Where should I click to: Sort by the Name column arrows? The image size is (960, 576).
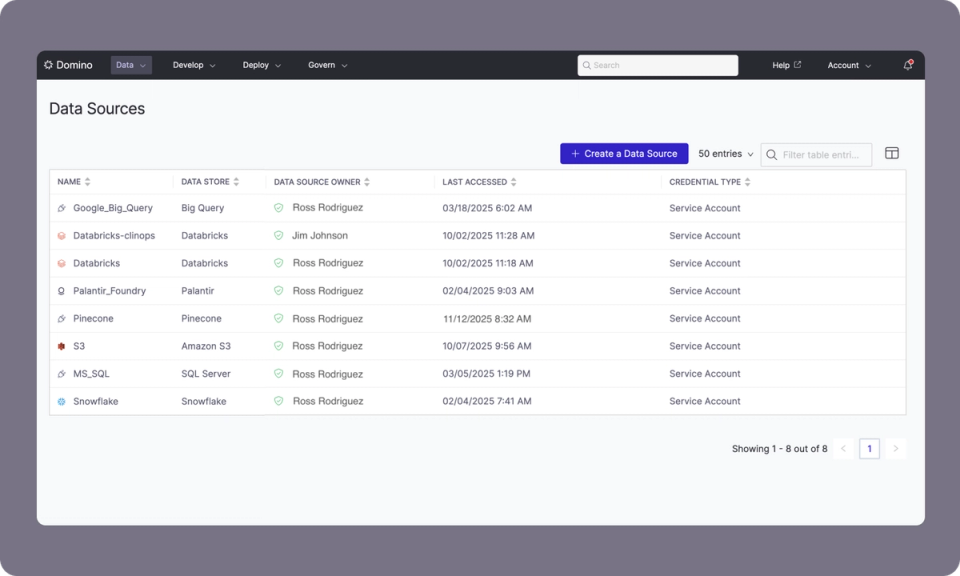pyautogui.click(x=88, y=182)
